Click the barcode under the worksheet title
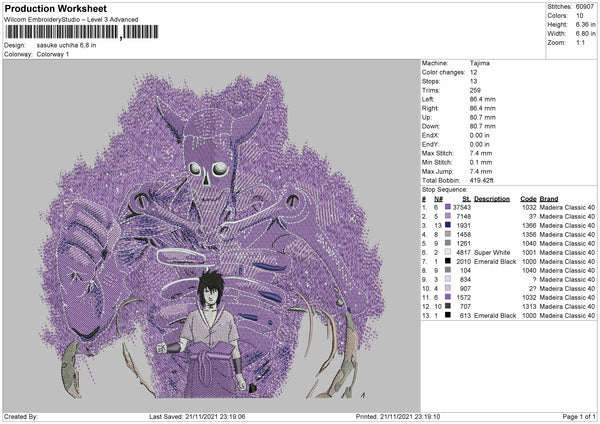Viewport: 600px width, 424px height. pos(82,32)
